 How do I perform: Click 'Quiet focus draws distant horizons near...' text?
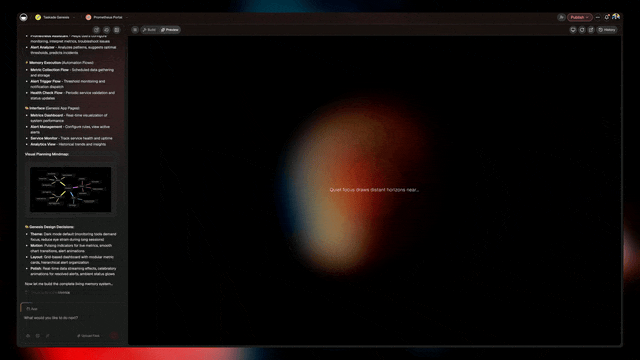click(374, 190)
